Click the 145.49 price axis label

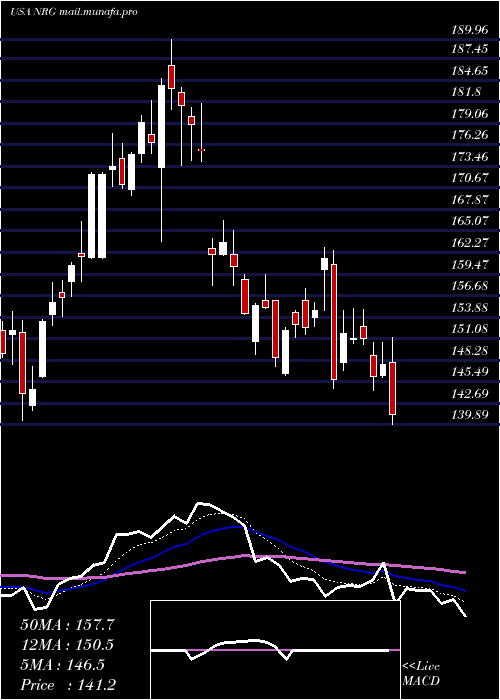tap(469, 371)
